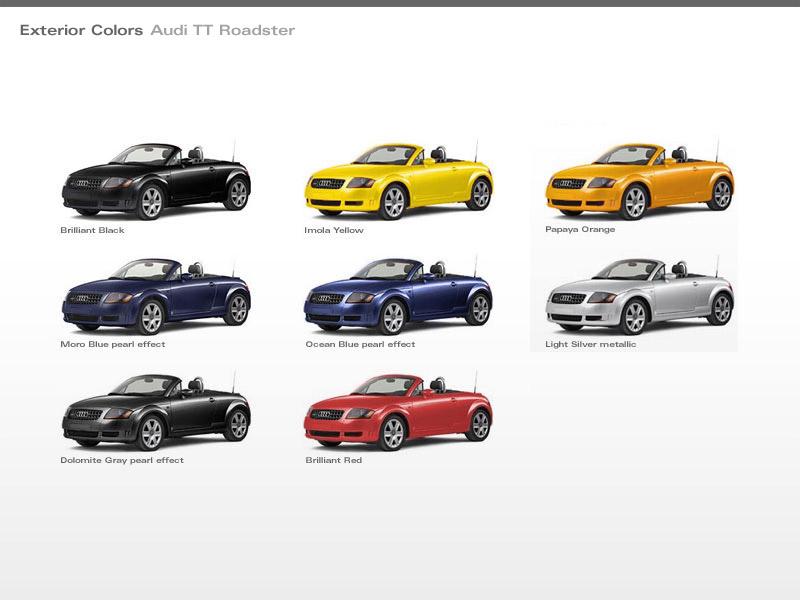Click the Brilliant Black color label
The image size is (800, 600).
coord(89,230)
